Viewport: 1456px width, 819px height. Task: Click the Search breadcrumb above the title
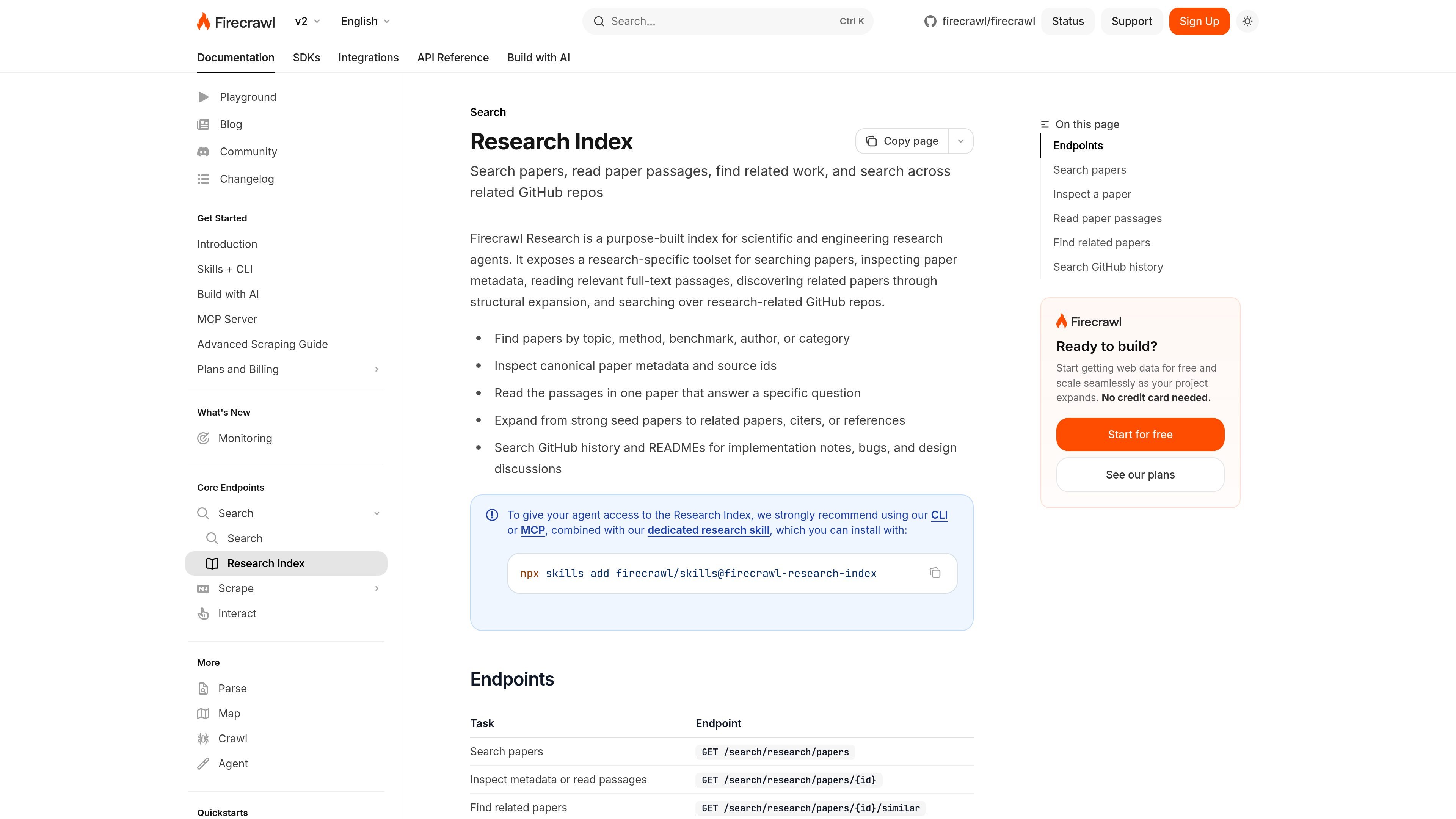tap(488, 113)
